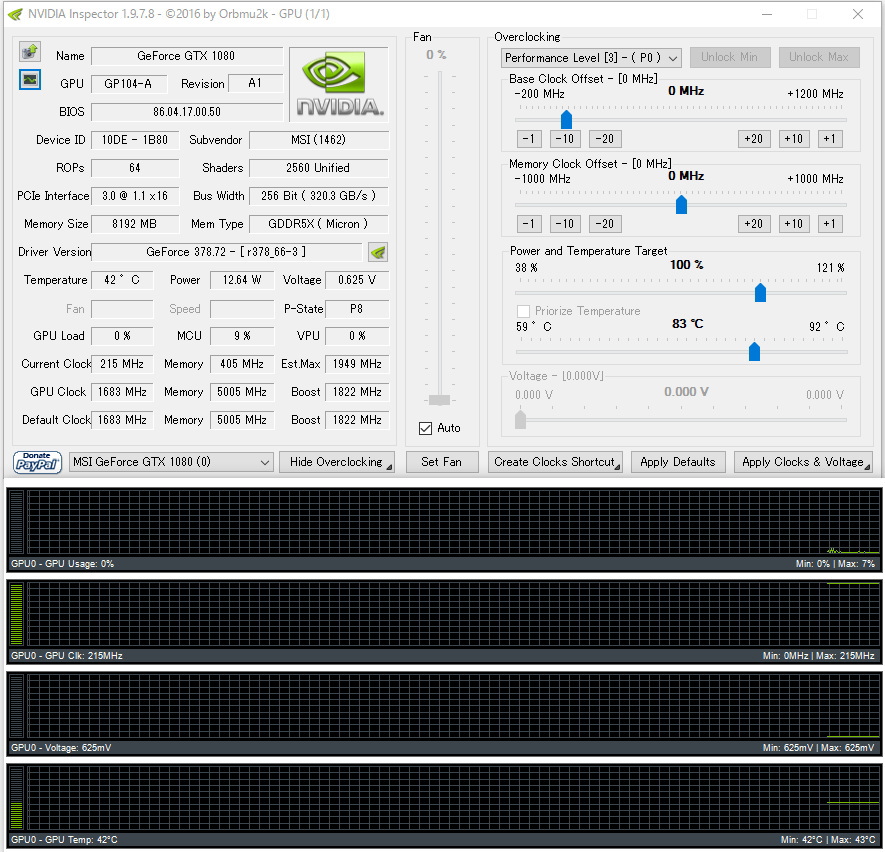This screenshot has height=852, width=885.
Task: Click the NVIDIA logo image
Action: (339, 85)
